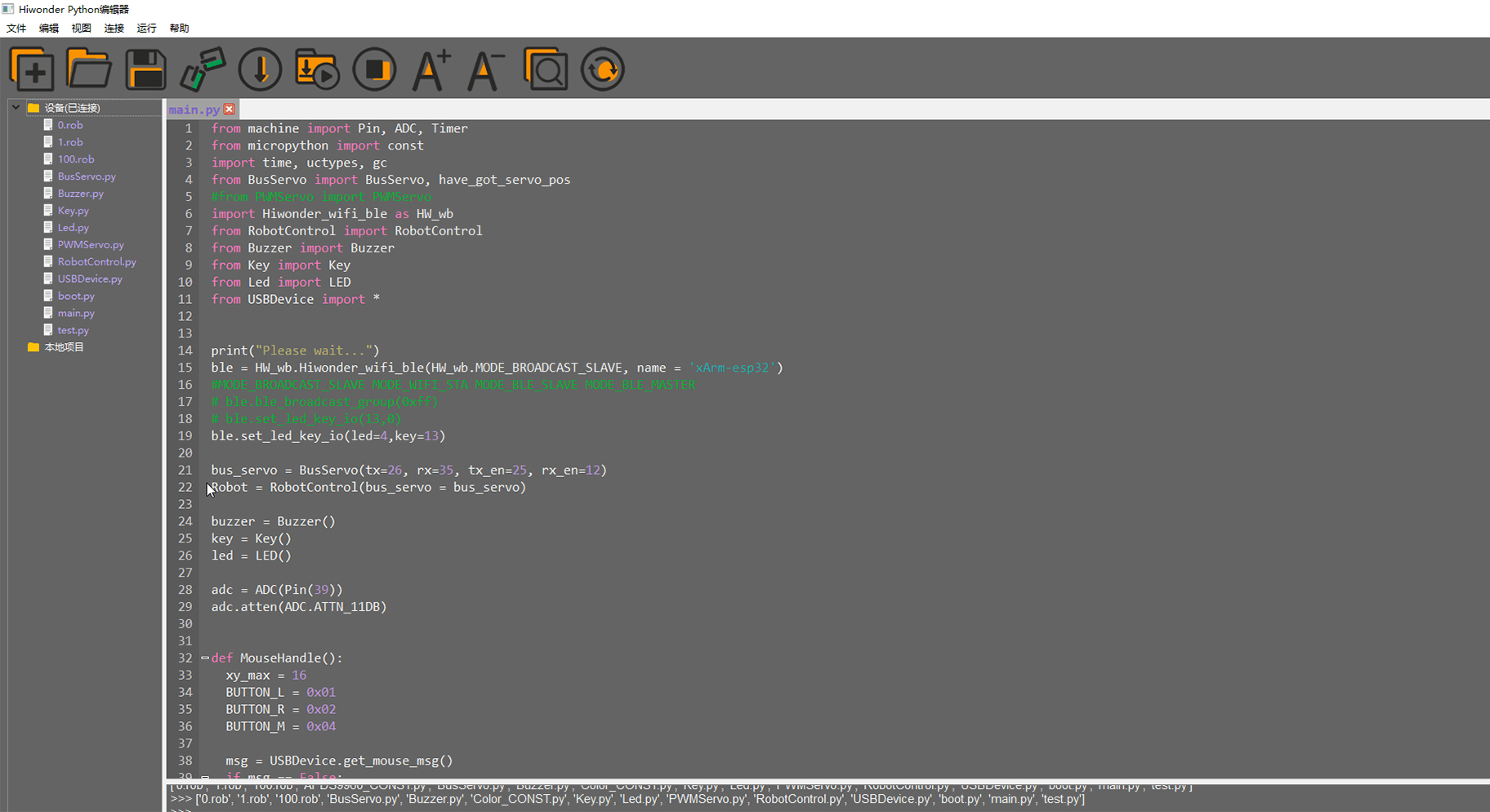Click on commented PWMServo import line
Image resolution: width=1490 pixels, height=812 pixels.
click(x=321, y=197)
